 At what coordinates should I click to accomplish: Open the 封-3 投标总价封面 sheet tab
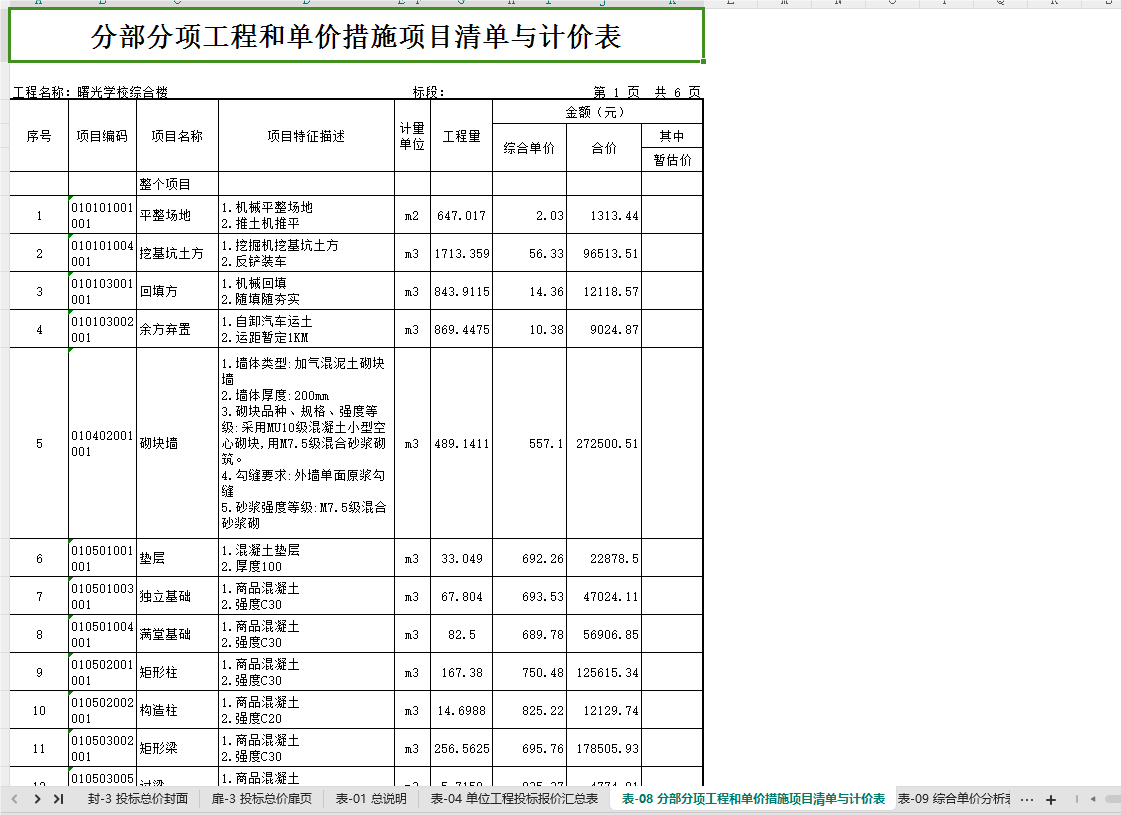pyautogui.click(x=138, y=799)
